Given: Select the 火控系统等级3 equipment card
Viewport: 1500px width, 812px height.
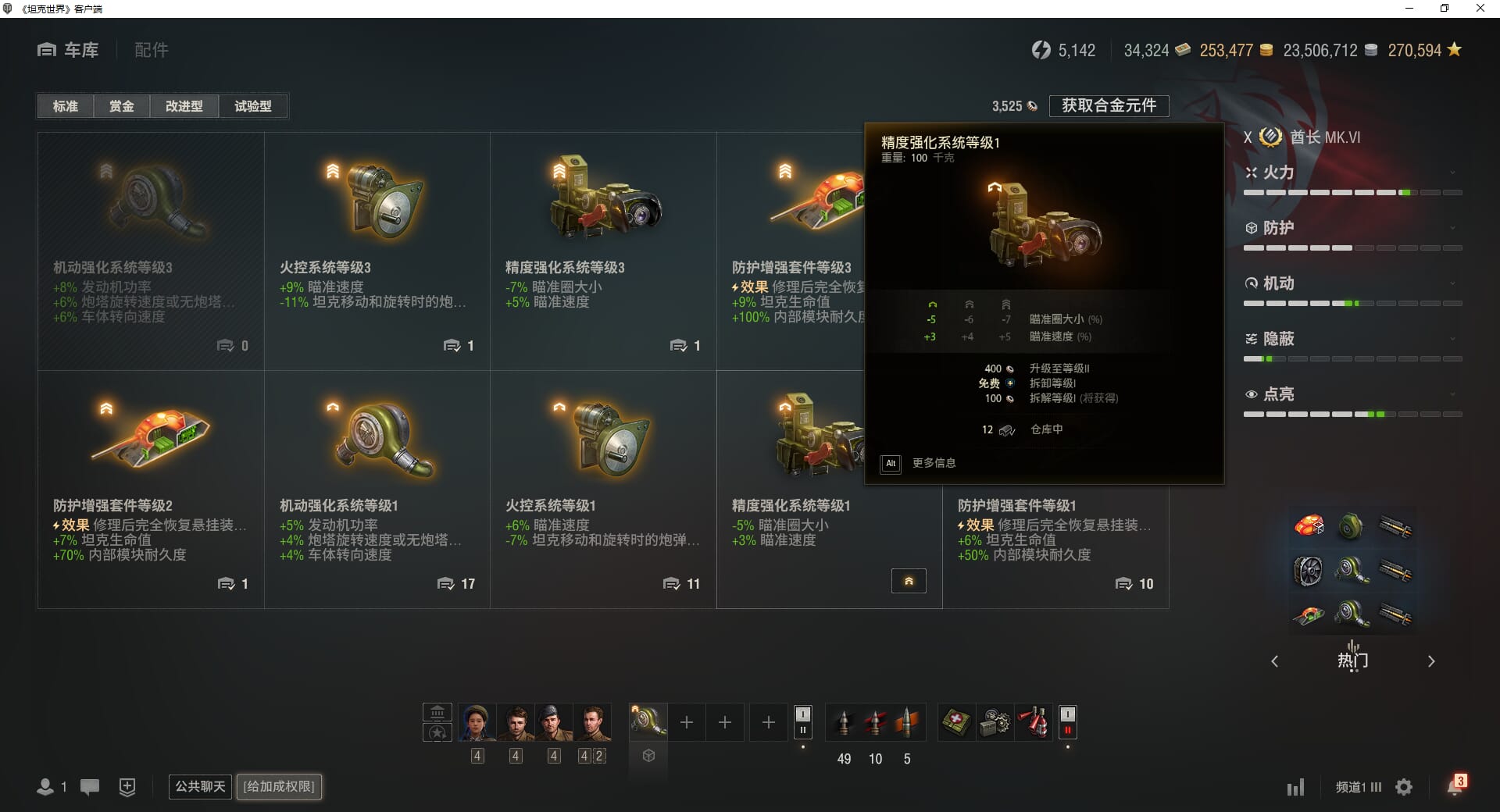Looking at the screenshot, I should pyautogui.click(x=377, y=251).
